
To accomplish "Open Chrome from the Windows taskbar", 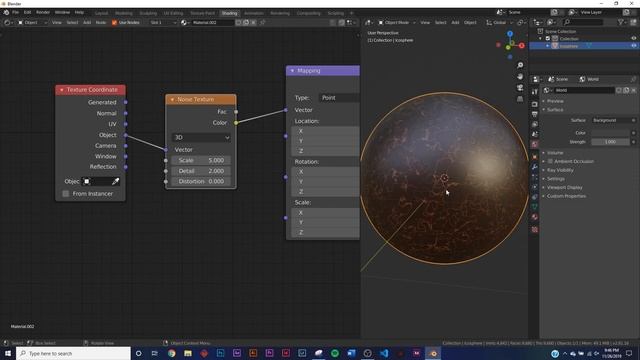I will (x=171, y=353).
